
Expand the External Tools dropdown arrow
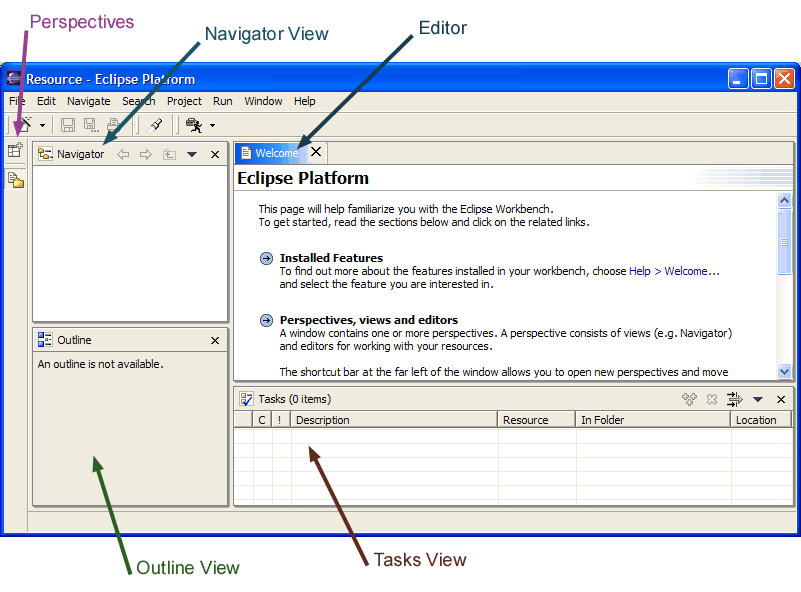pyautogui.click(x=212, y=126)
